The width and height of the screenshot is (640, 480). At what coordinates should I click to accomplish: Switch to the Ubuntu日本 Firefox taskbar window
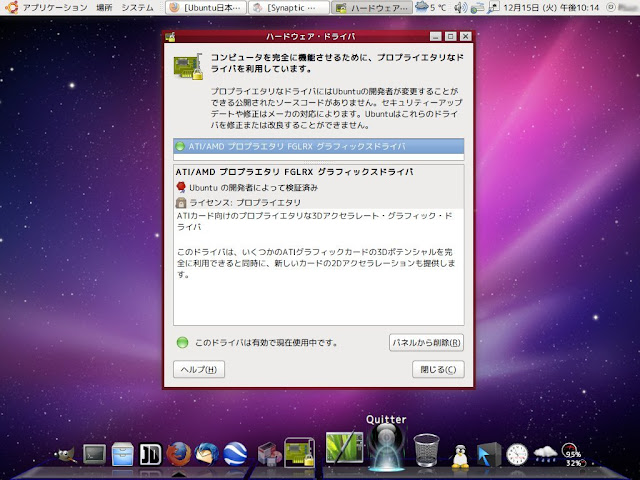pyautogui.click(x=206, y=7)
